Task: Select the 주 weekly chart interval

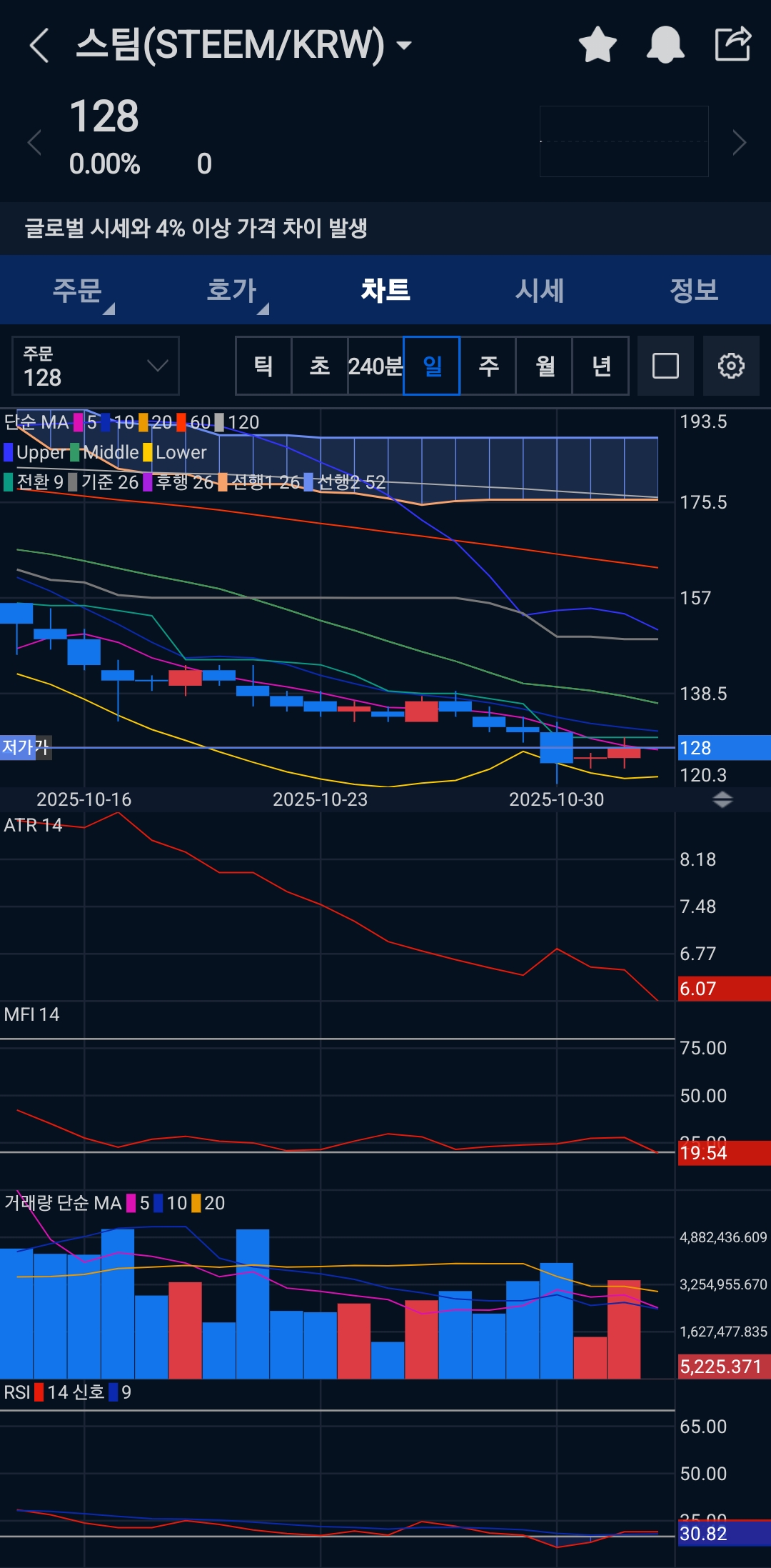Action: pyautogui.click(x=488, y=366)
